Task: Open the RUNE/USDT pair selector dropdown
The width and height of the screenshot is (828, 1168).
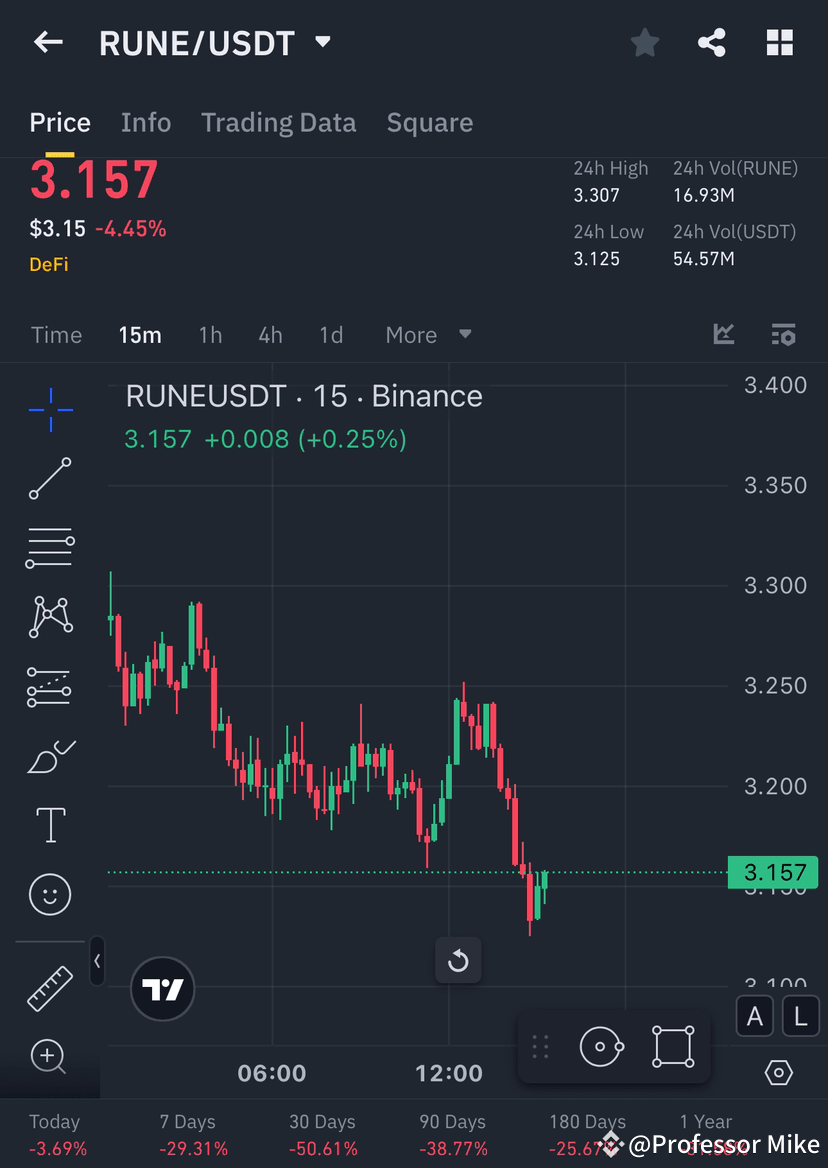Action: (x=322, y=42)
